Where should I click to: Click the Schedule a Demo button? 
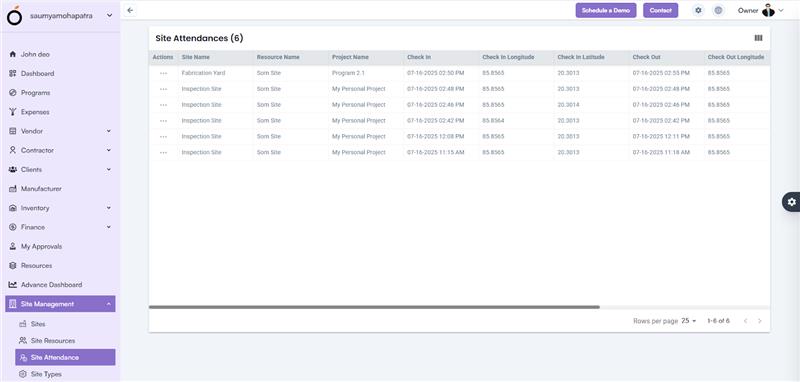[606, 10]
